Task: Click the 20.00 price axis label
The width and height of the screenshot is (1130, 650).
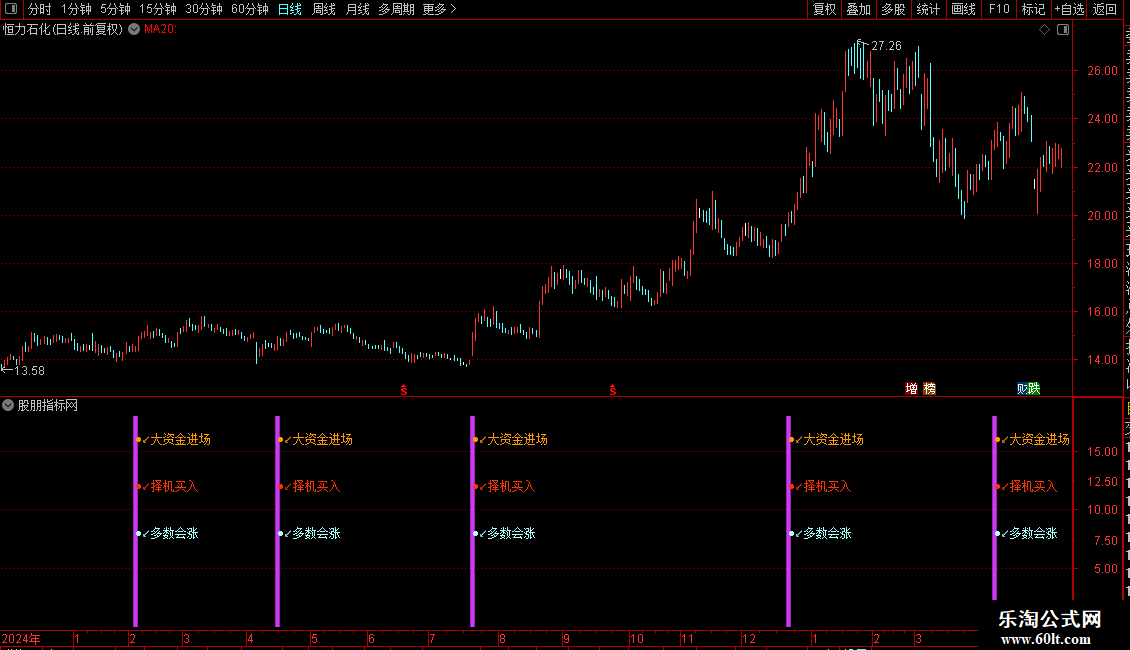Action: tap(1103, 215)
